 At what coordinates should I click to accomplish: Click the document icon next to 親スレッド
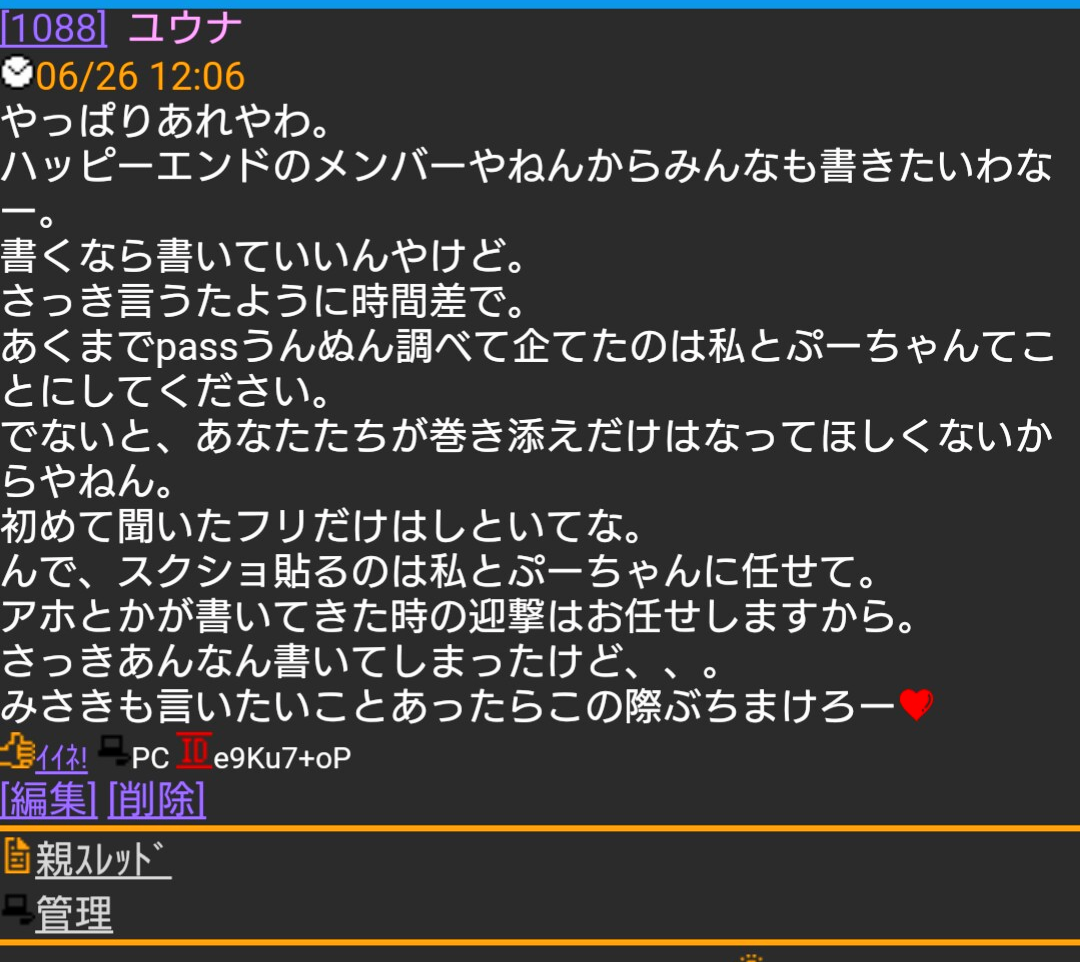[x=17, y=856]
